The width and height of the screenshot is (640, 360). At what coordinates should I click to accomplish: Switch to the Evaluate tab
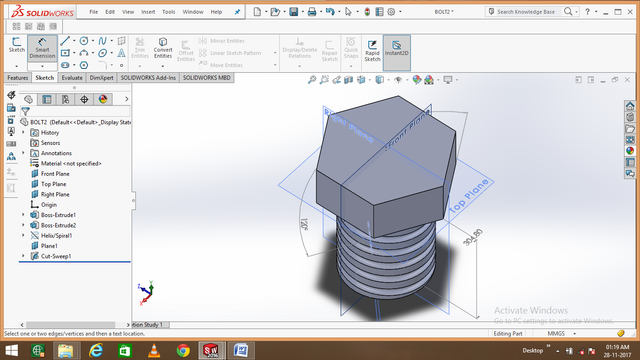[x=72, y=78]
